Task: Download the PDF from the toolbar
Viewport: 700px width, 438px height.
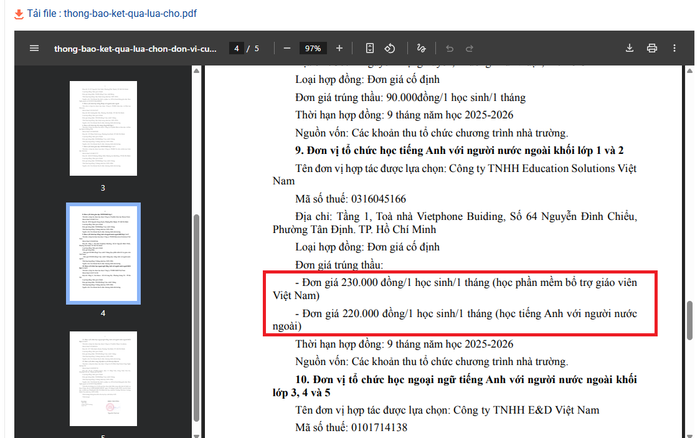Action: (x=630, y=48)
